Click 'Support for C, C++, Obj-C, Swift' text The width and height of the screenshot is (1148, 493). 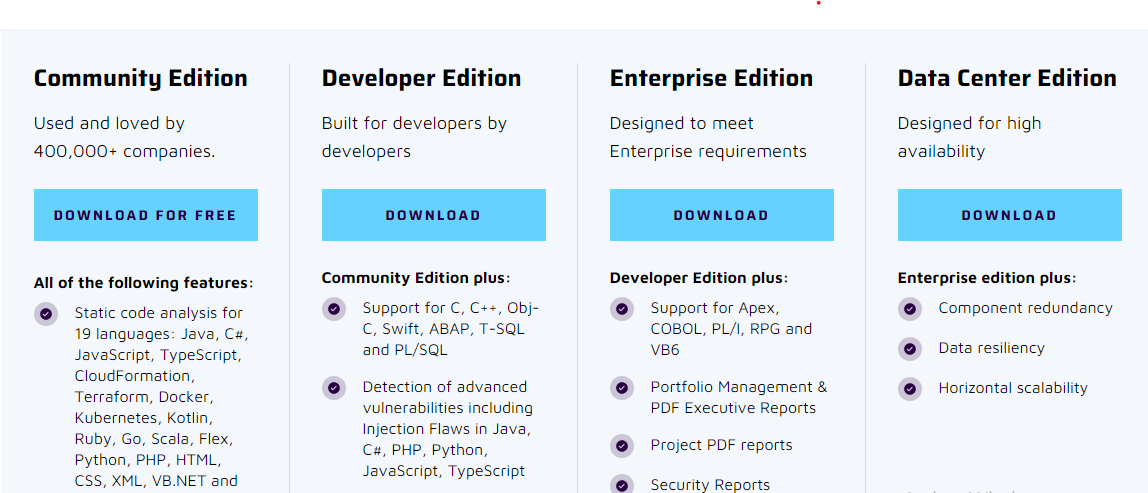click(451, 329)
